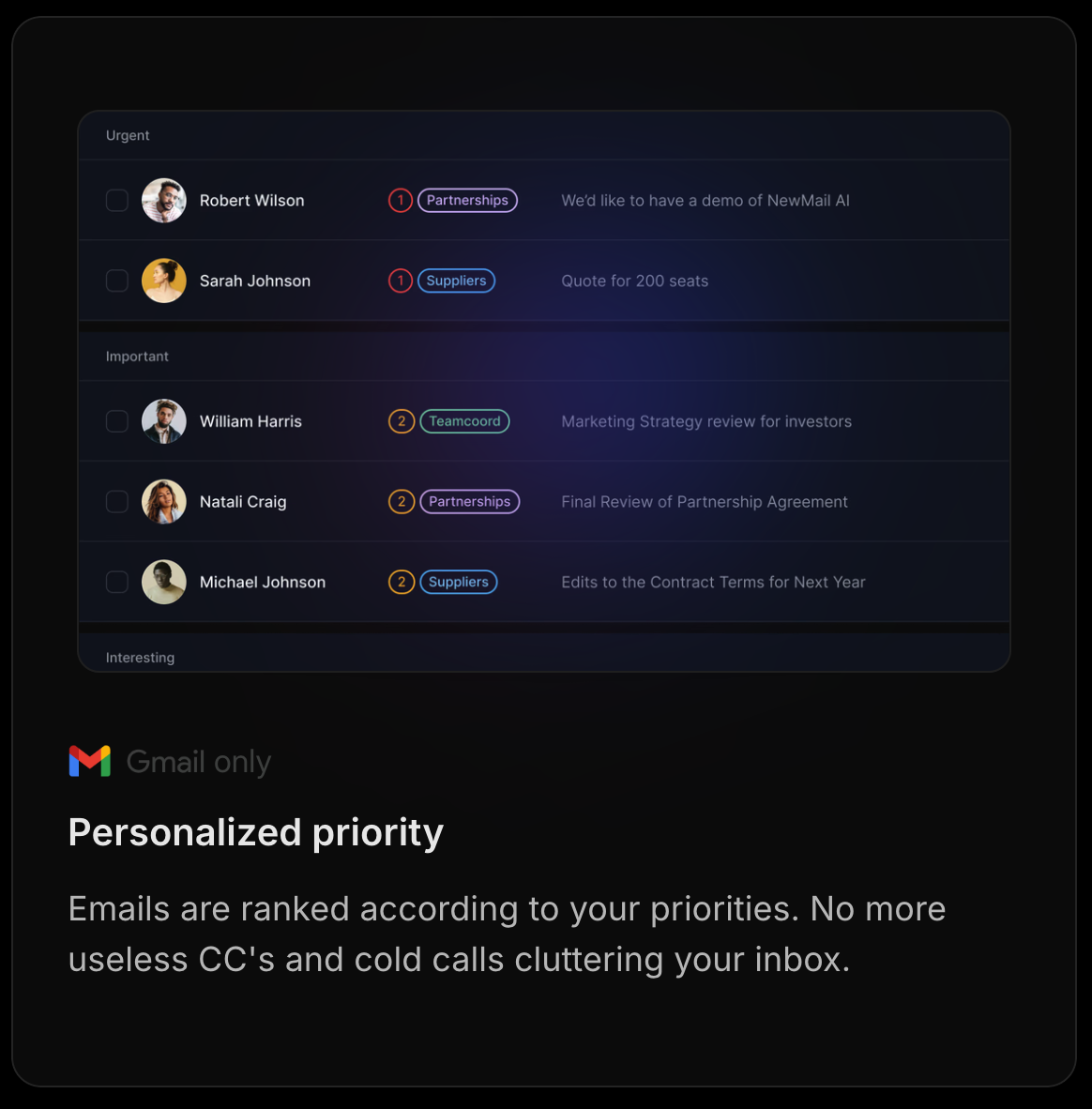Viewport: 1092px width, 1109px height.
Task: Tick the checkbox for William Harris
Action: (117, 421)
